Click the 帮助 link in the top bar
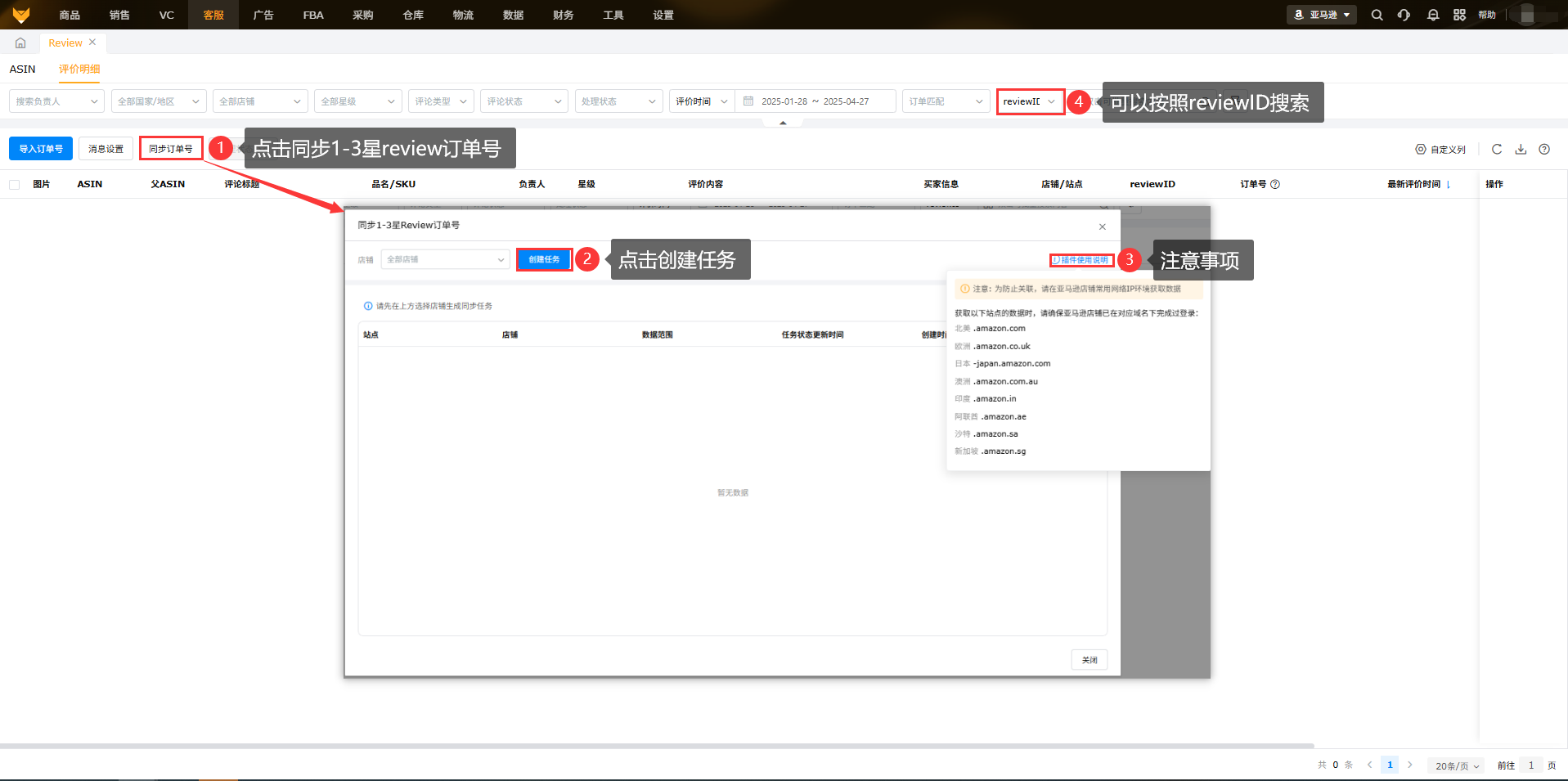This screenshot has height=781, width=1568. (x=1487, y=15)
